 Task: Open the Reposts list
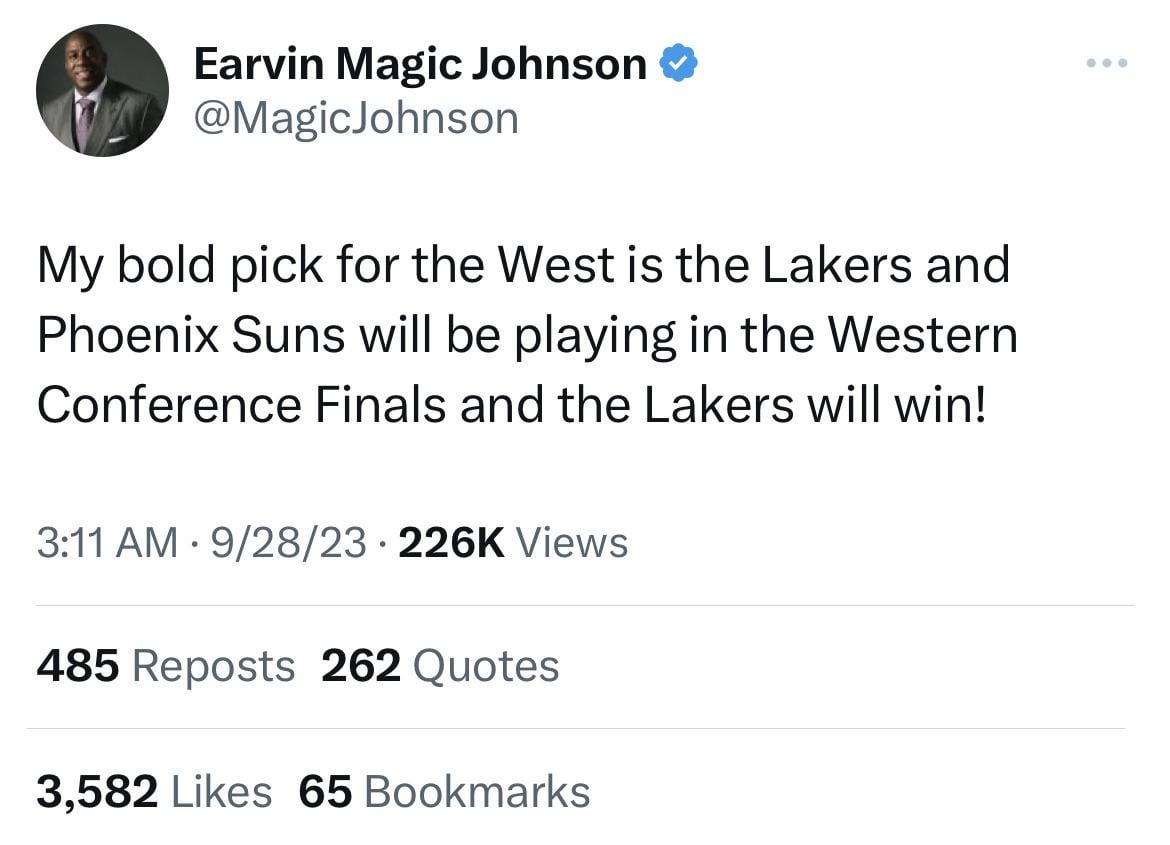click(x=213, y=666)
